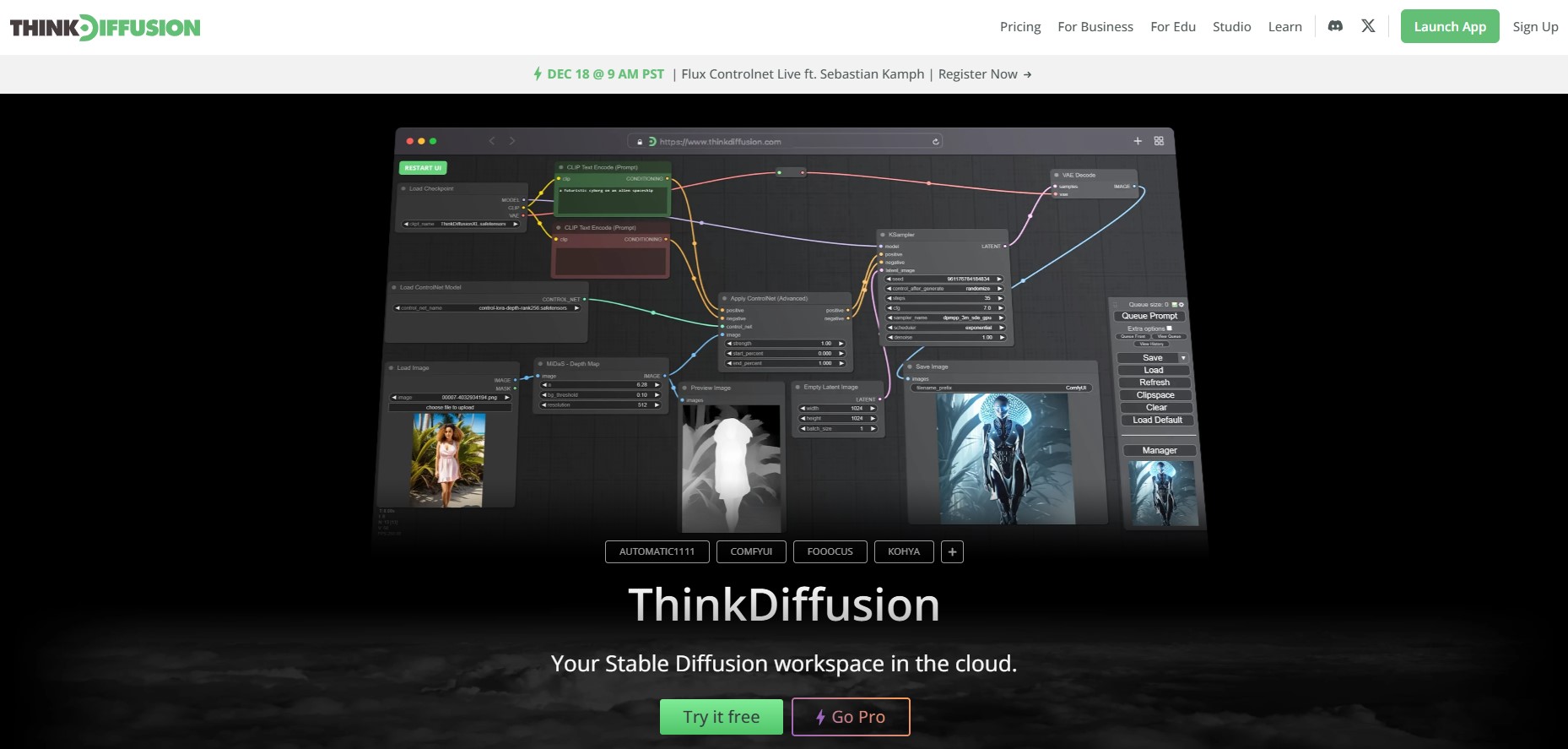
Task: Click the Clear button in the preview panel
Action: point(1156,407)
